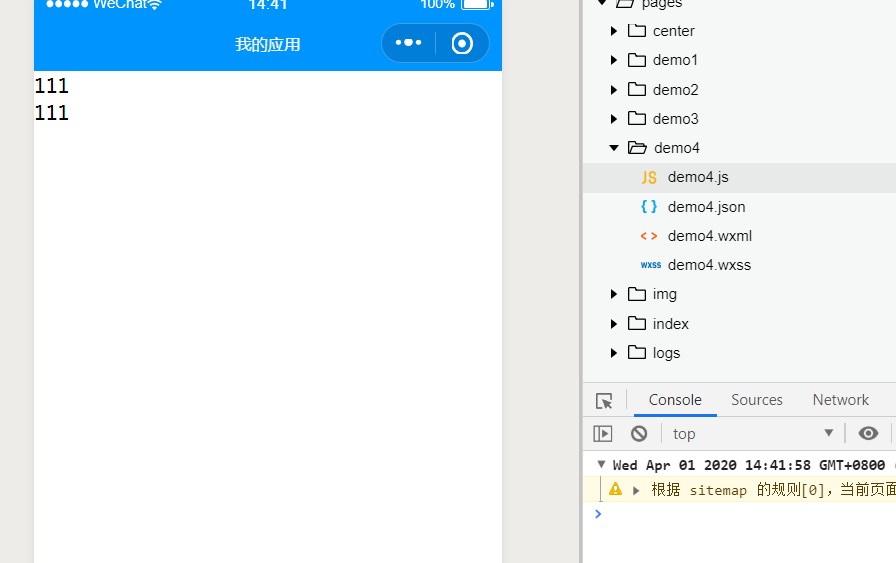
Task: Expand the index folder arrow
Action: pos(614,324)
